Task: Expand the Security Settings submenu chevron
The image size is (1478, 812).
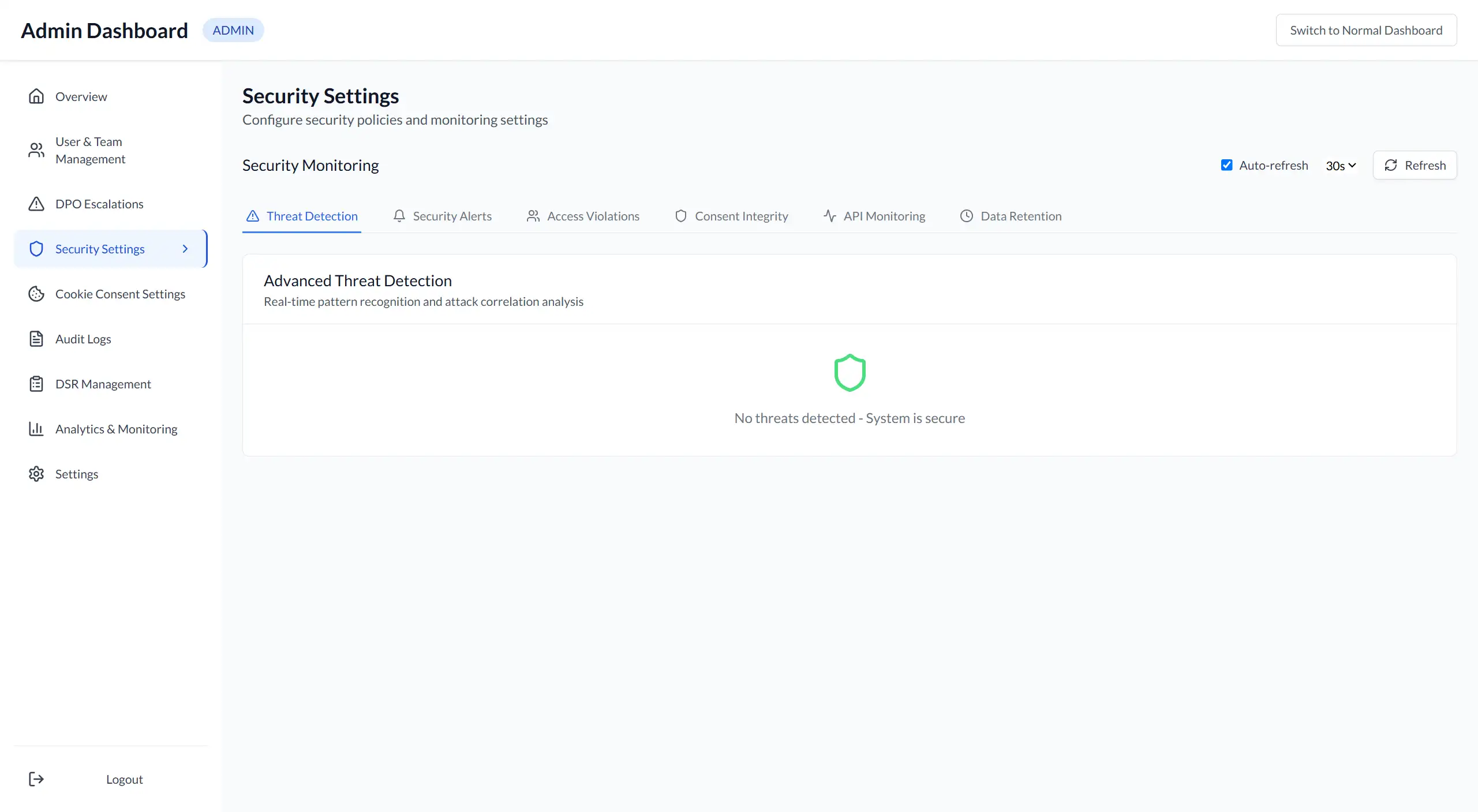Action: pos(185,248)
